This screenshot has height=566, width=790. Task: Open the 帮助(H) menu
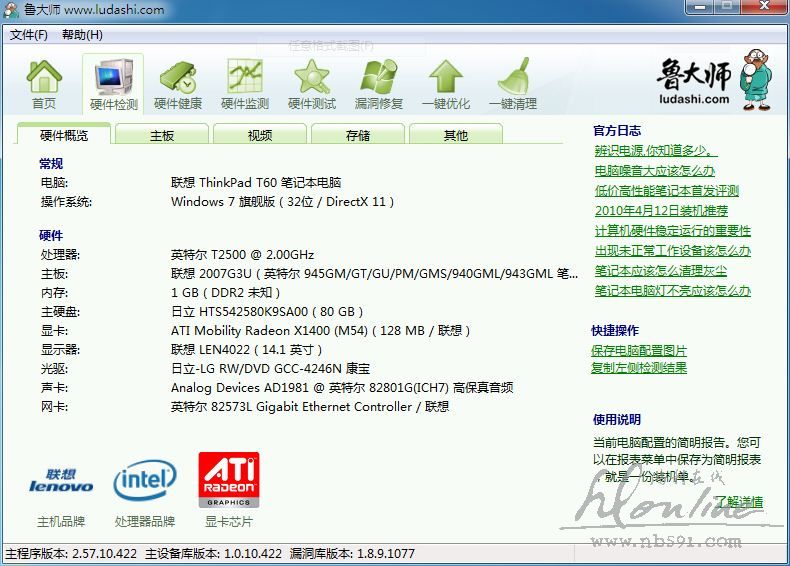pos(82,35)
